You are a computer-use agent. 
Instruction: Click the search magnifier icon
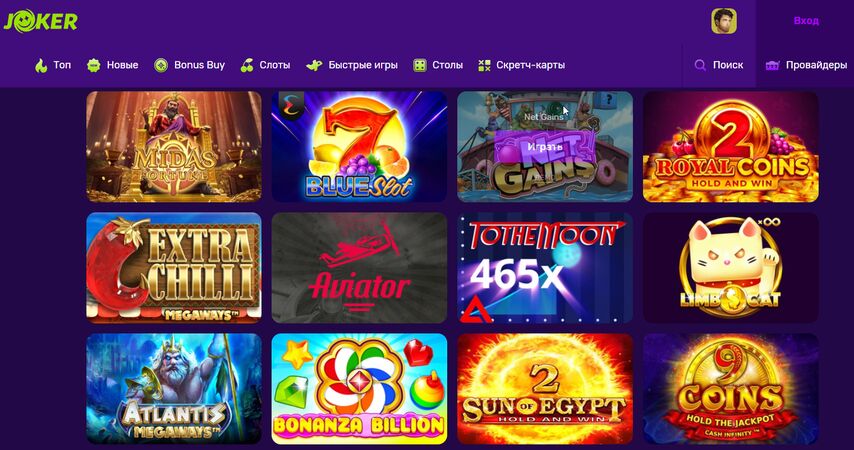pos(700,65)
